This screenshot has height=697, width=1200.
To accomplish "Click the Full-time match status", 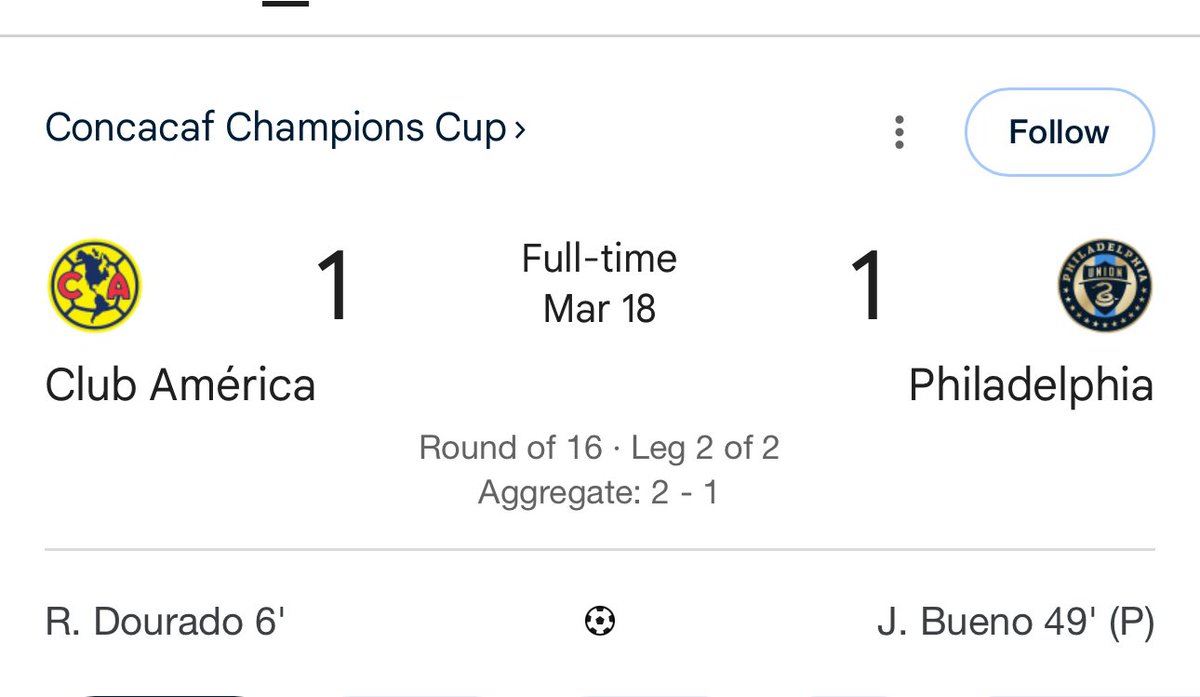I will point(599,259).
